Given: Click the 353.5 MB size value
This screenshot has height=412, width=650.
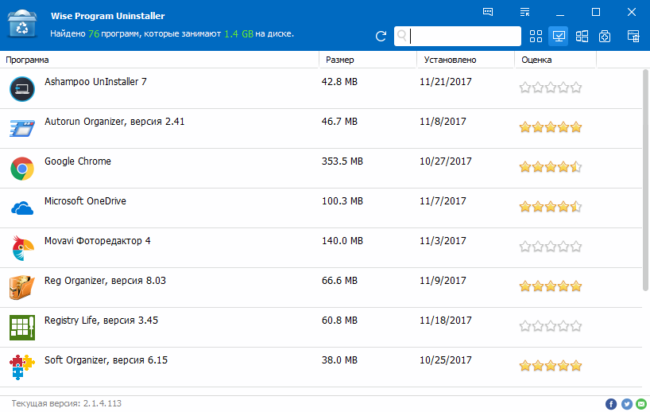Looking at the screenshot, I should (x=342, y=161).
